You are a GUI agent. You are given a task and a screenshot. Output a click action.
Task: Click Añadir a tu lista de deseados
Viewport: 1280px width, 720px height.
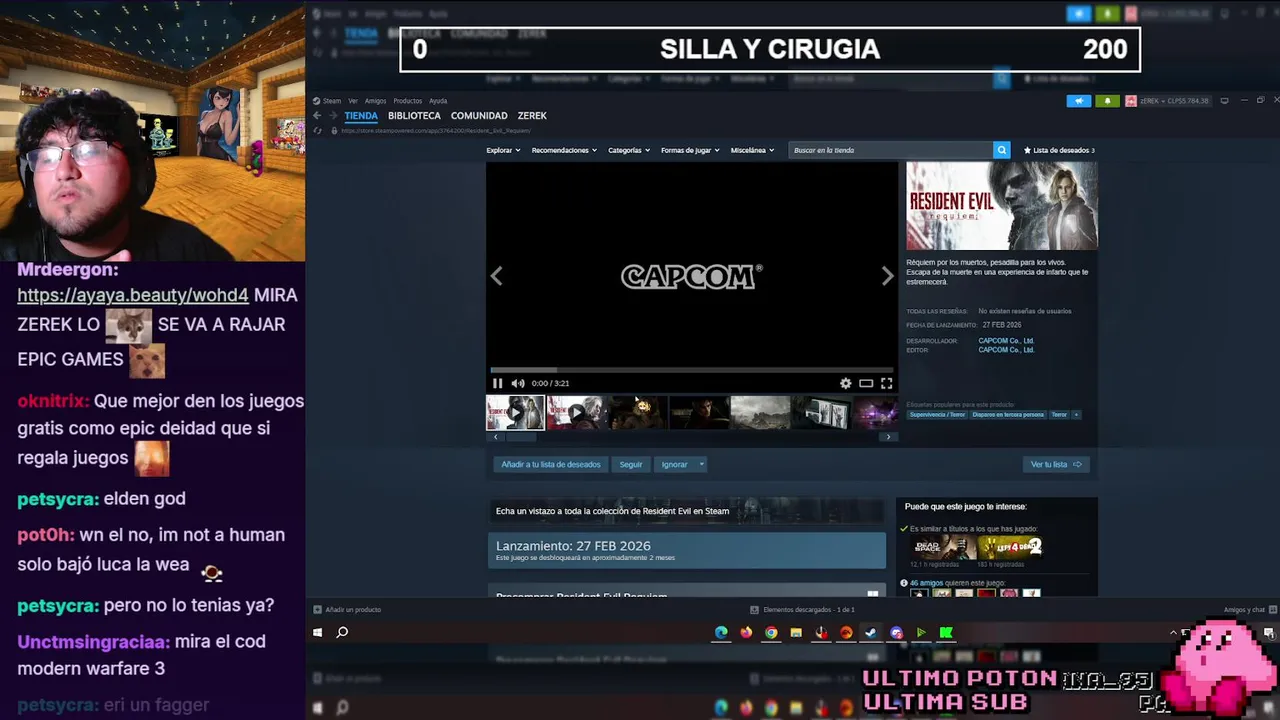point(551,464)
